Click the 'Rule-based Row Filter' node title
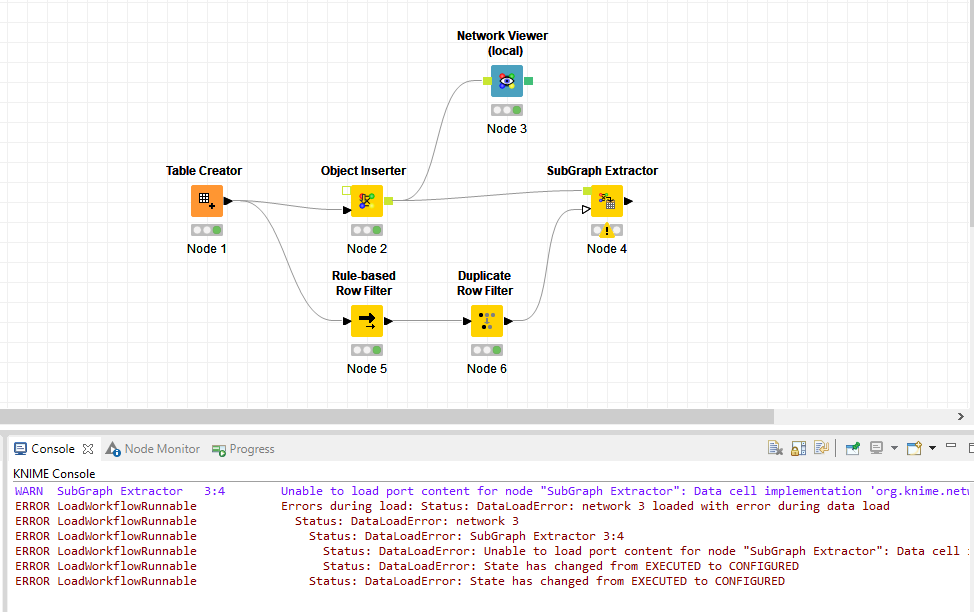 coord(364,283)
